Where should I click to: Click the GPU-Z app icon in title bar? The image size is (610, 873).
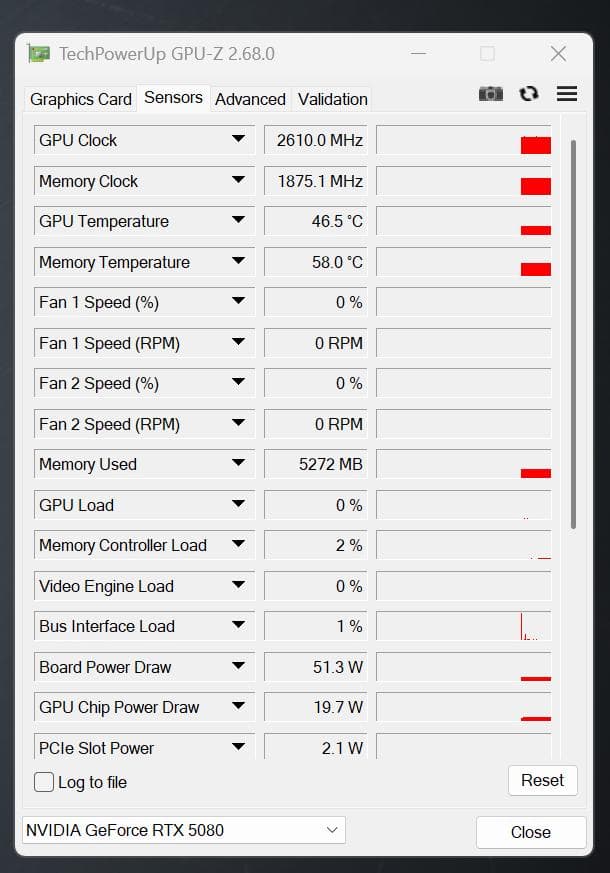tap(39, 53)
